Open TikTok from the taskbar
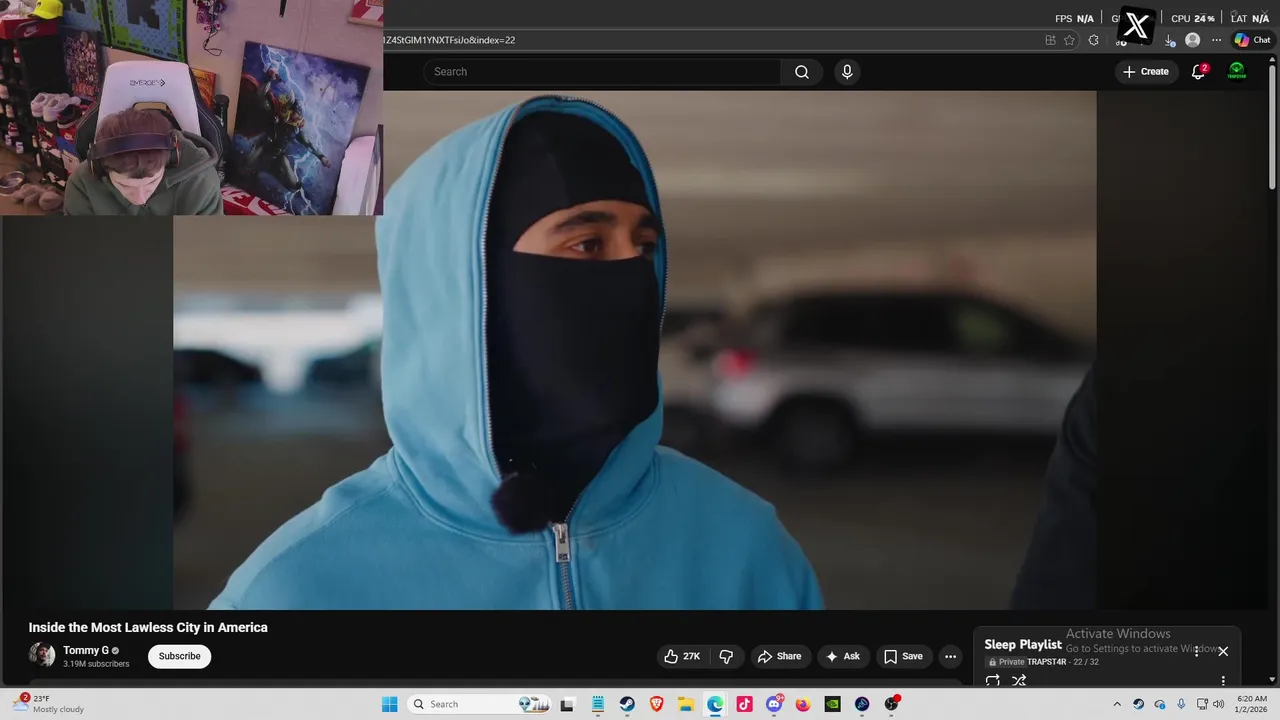The image size is (1280, 720). pyautogui.click(x=744, y=704)
